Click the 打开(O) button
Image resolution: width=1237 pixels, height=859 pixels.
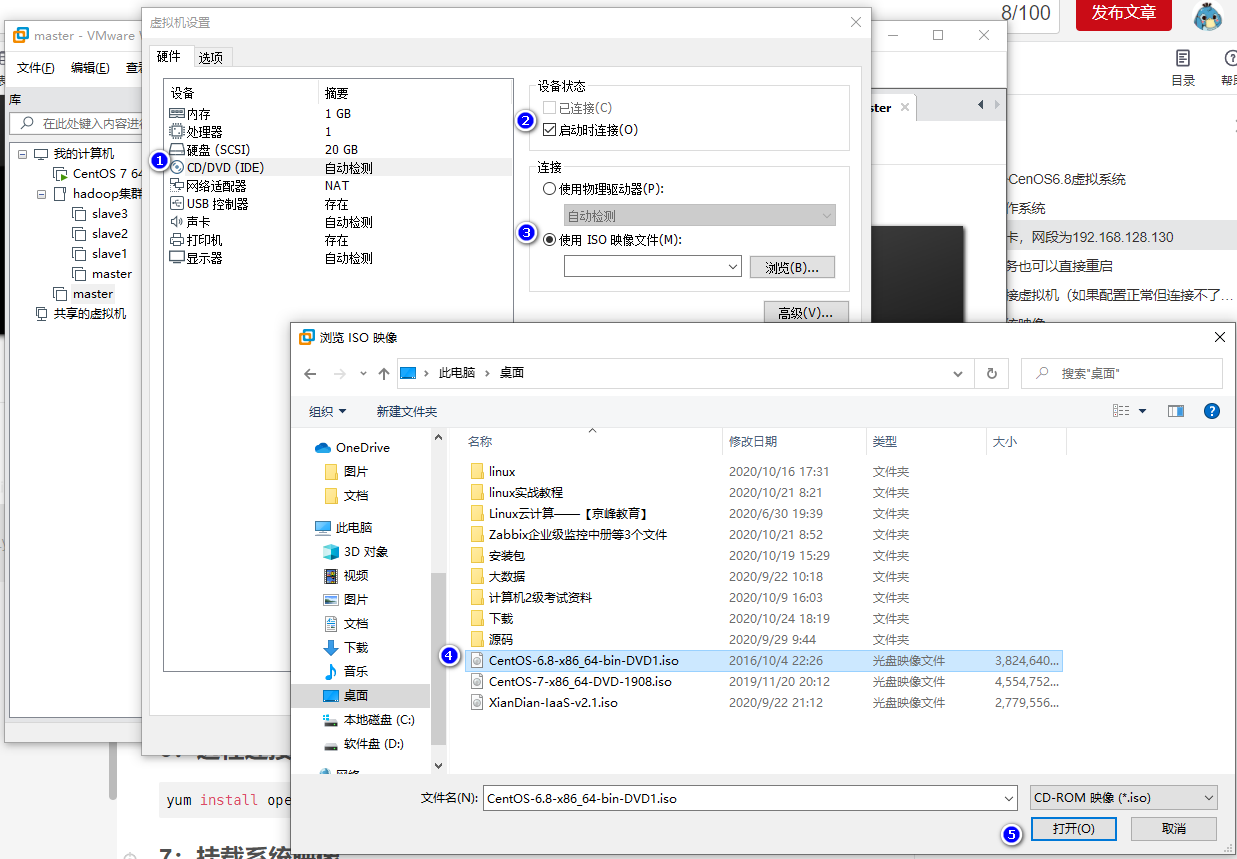1073,829
